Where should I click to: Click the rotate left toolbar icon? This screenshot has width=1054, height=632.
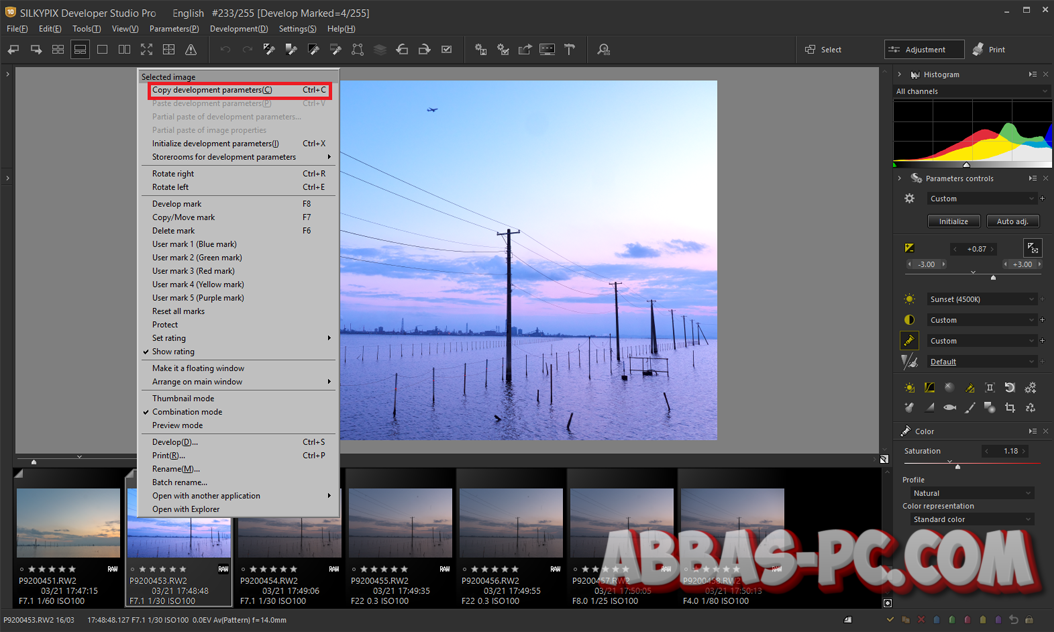402,49
